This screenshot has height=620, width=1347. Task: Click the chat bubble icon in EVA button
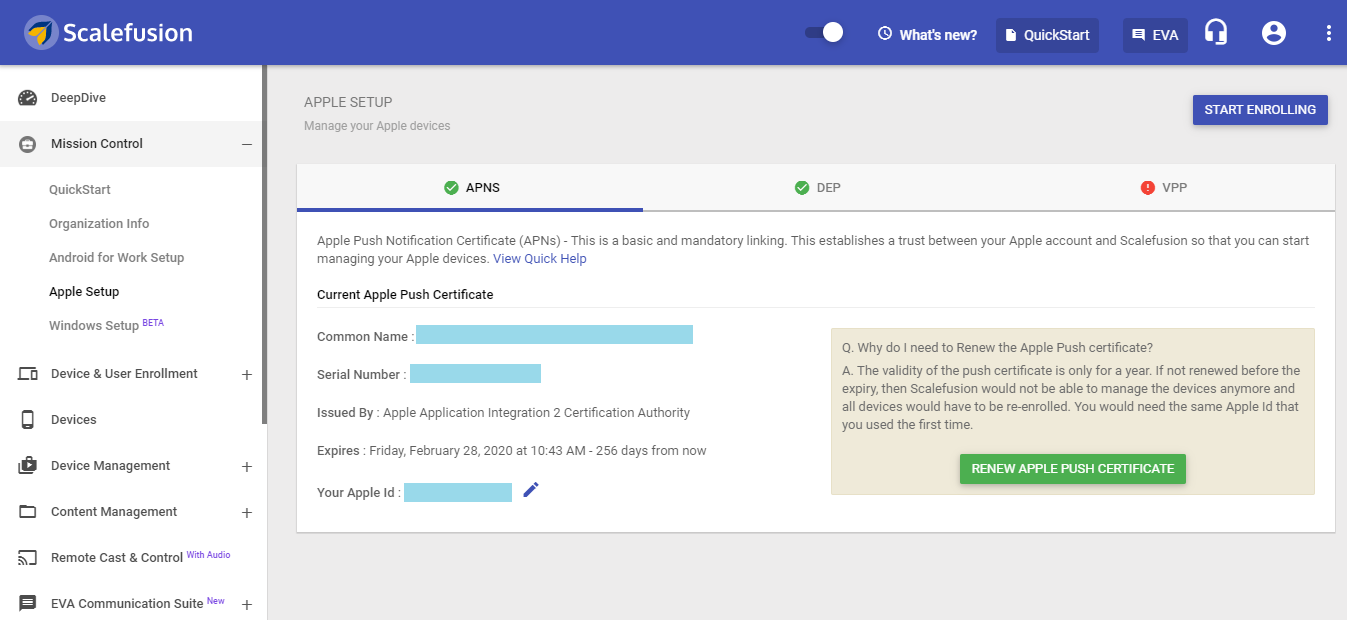click(1138, 35)
